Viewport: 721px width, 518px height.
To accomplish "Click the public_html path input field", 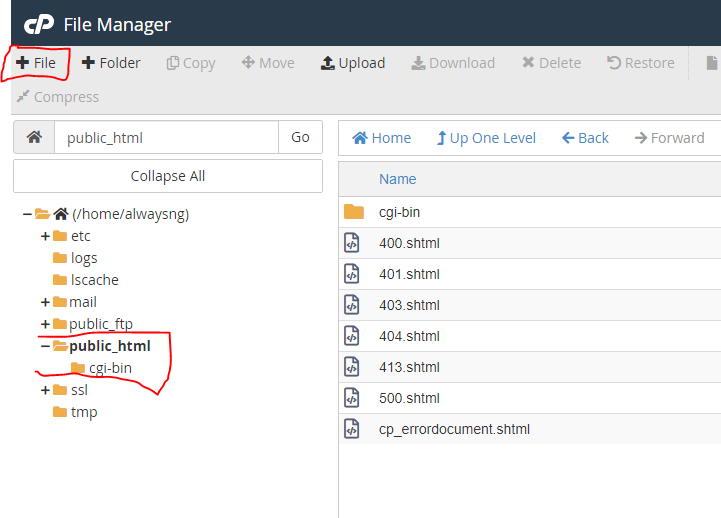I will tap(165, 137).
